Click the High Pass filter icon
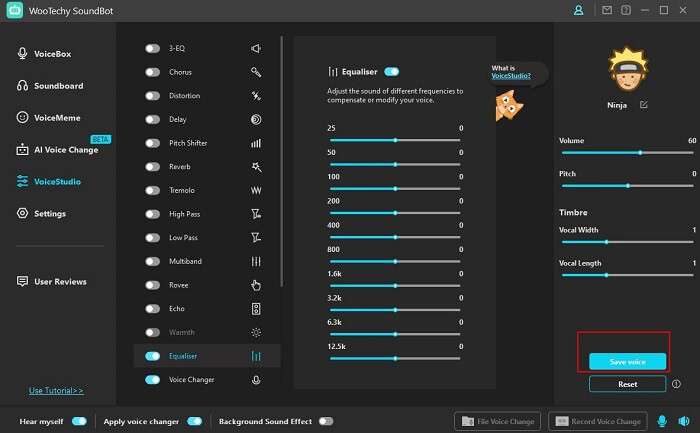The width and height of the screenshot is (700, 433). coord(256,214)
